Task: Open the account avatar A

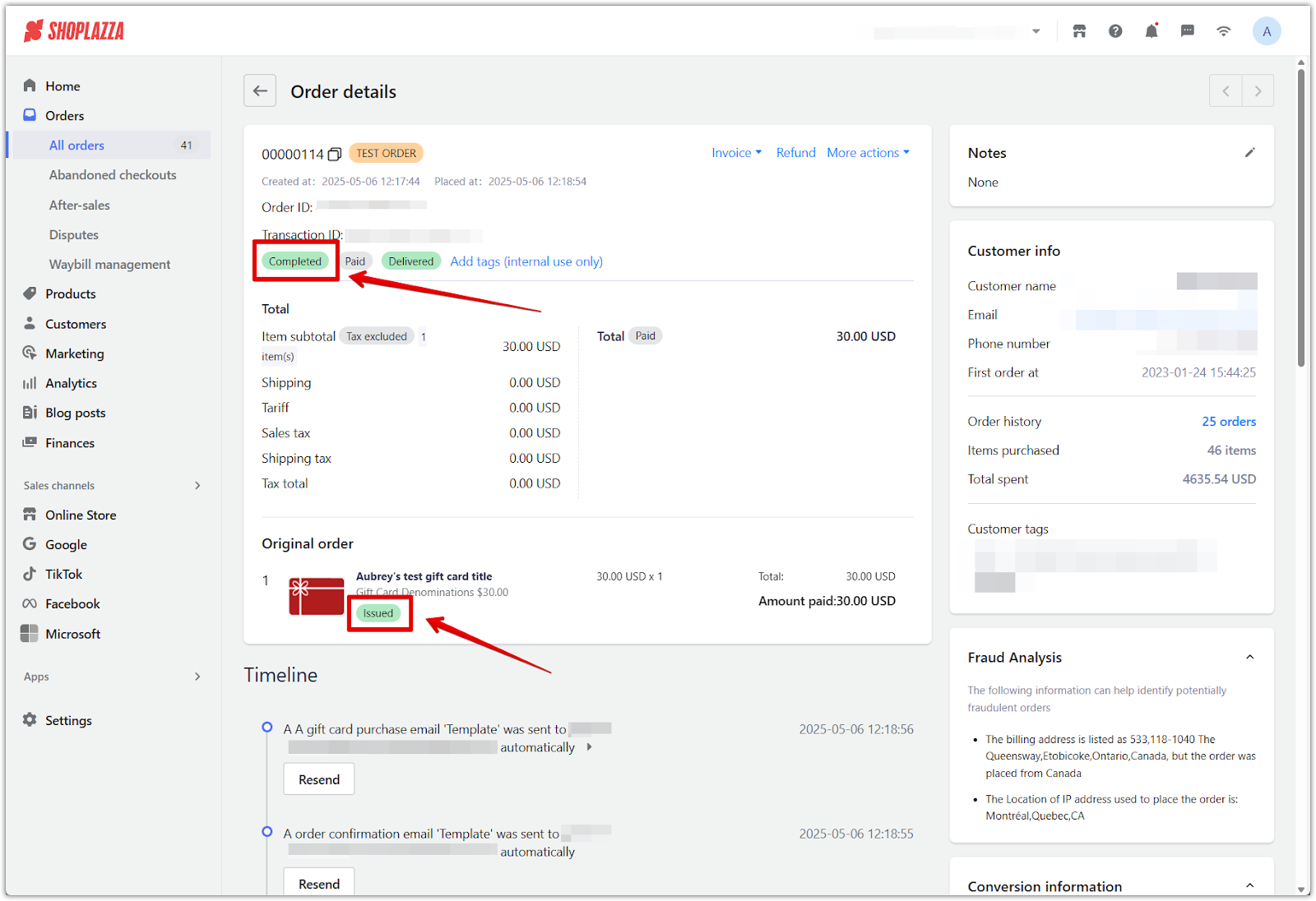Action: click(1267, 31)
